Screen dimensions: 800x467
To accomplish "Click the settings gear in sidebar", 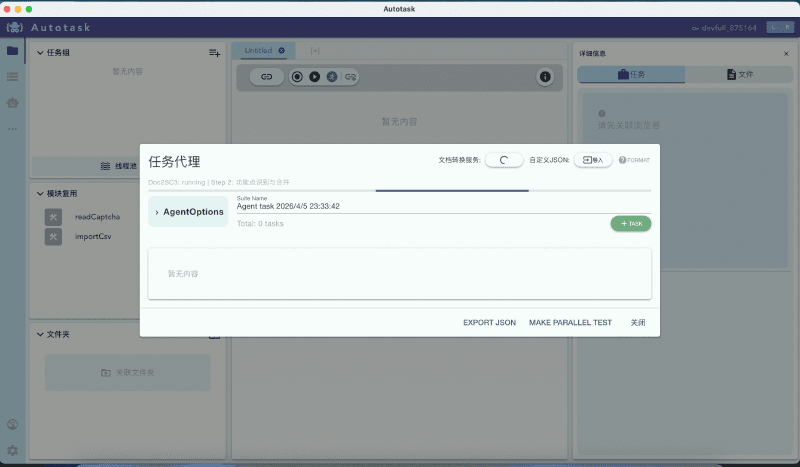I will 12,450.
